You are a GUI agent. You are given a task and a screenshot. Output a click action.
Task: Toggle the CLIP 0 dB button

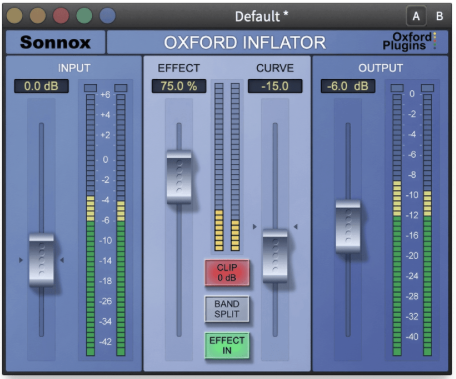click(x=227, y=273)
